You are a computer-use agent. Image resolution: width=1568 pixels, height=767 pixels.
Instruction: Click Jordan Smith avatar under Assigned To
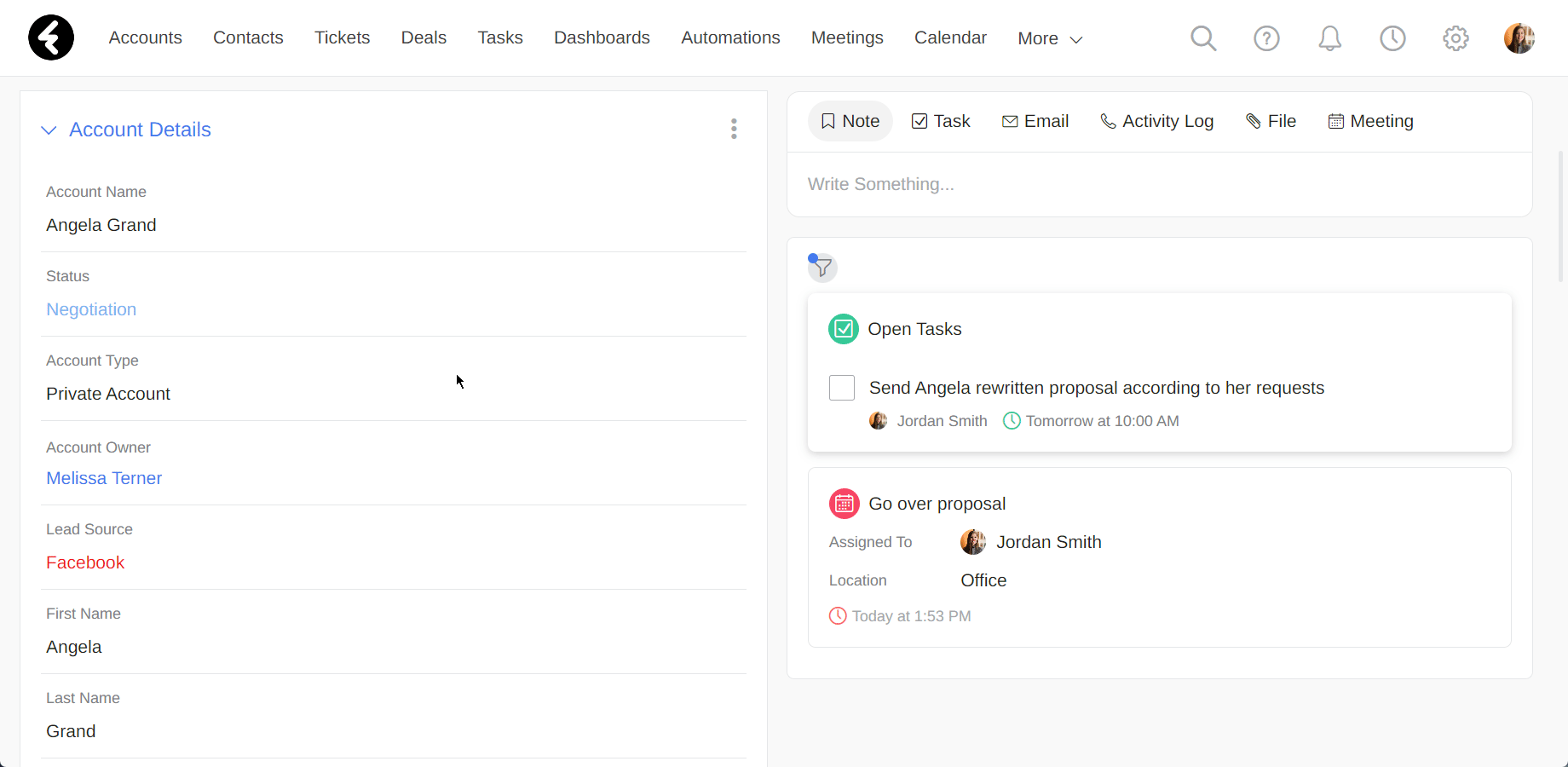(973, 542)
